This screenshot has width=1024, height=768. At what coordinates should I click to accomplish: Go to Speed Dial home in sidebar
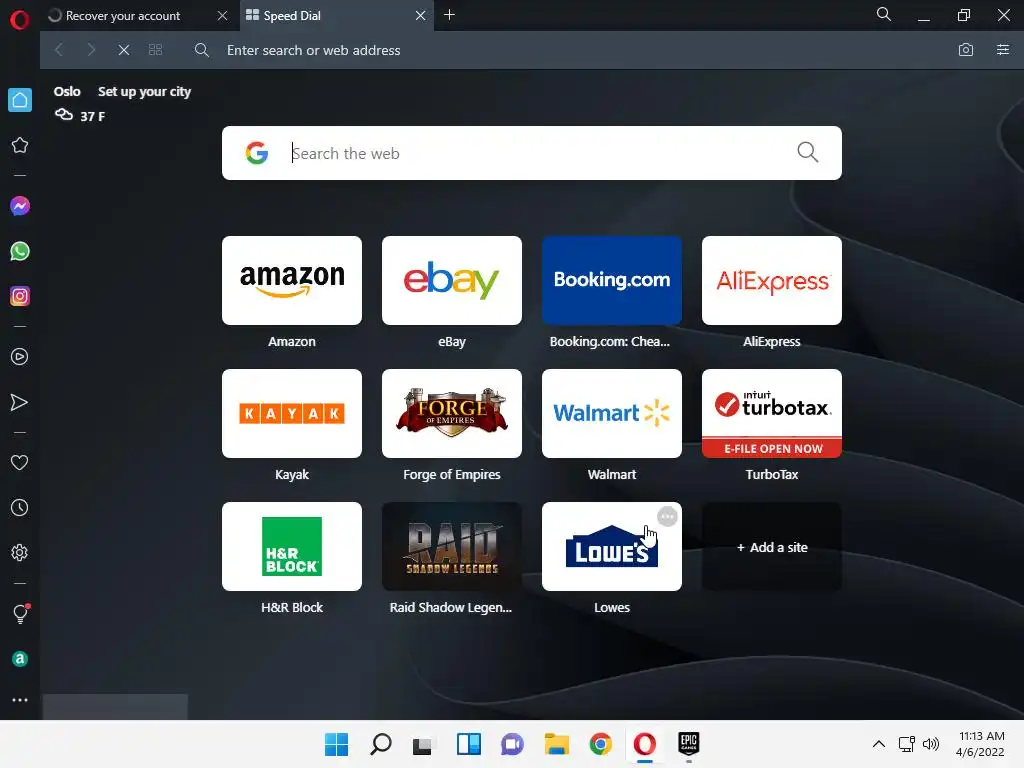pyautogui.click(x=20, y=100)
